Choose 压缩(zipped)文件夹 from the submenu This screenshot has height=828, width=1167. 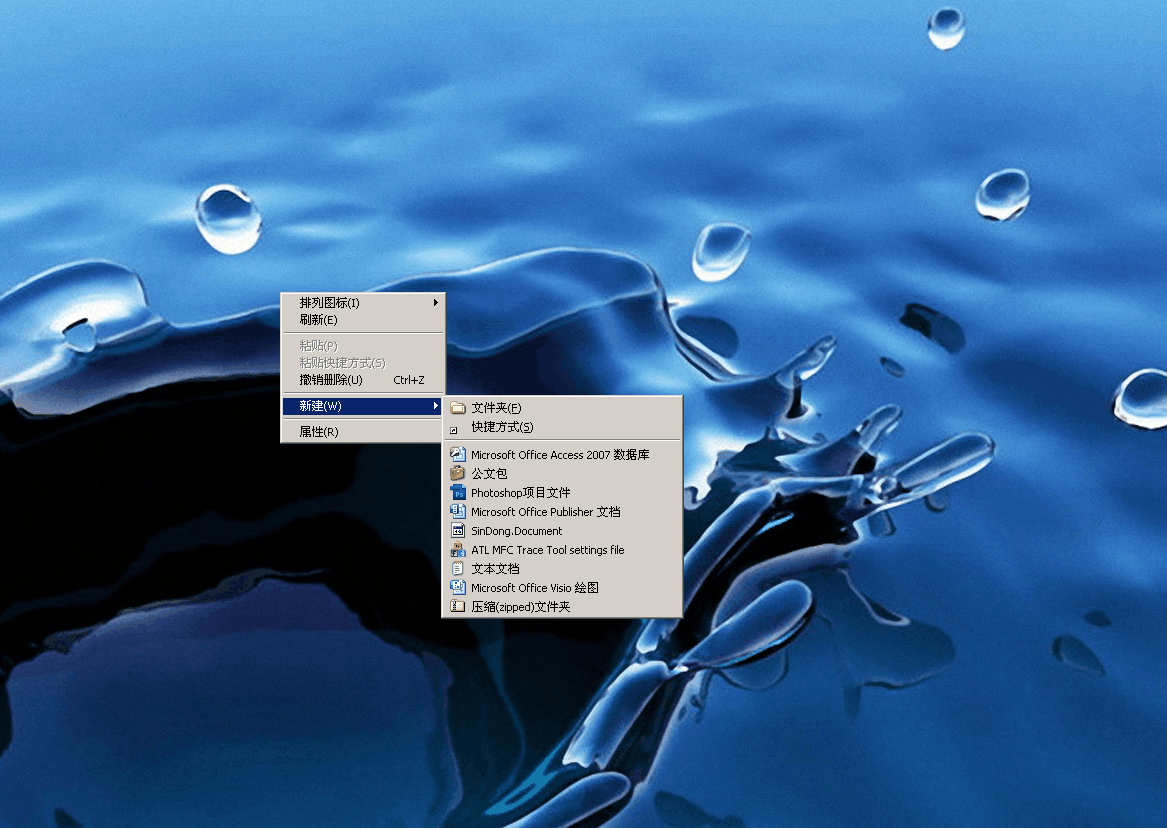click(x=563, y=606)
